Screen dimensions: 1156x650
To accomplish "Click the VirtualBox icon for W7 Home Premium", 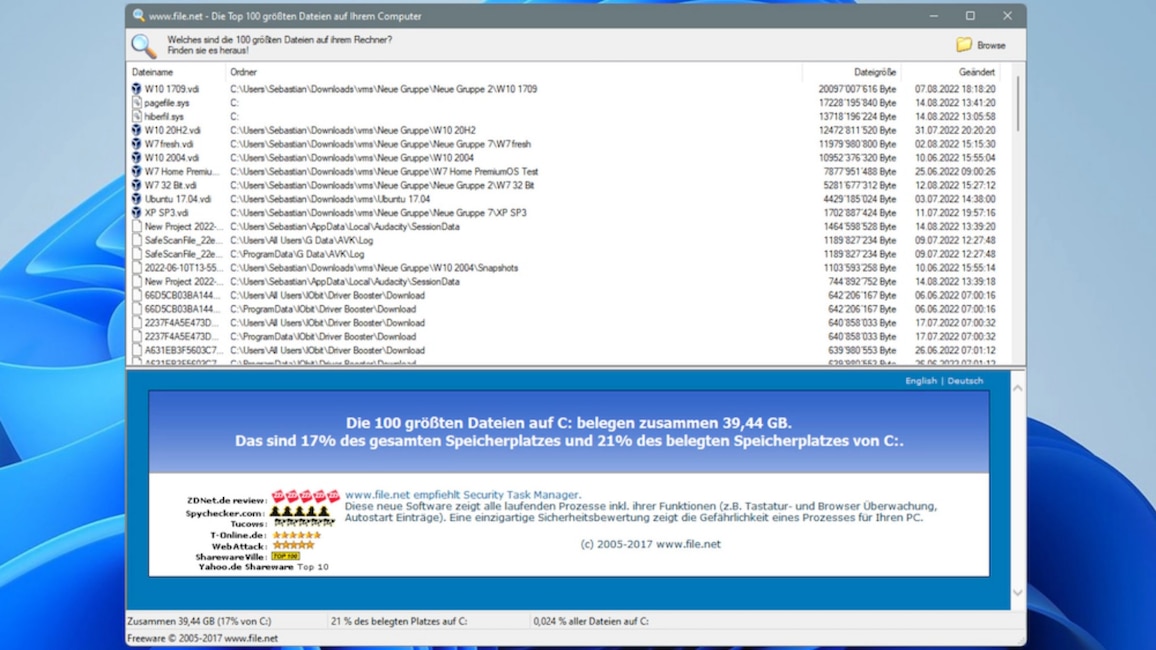I will [136, 171].
